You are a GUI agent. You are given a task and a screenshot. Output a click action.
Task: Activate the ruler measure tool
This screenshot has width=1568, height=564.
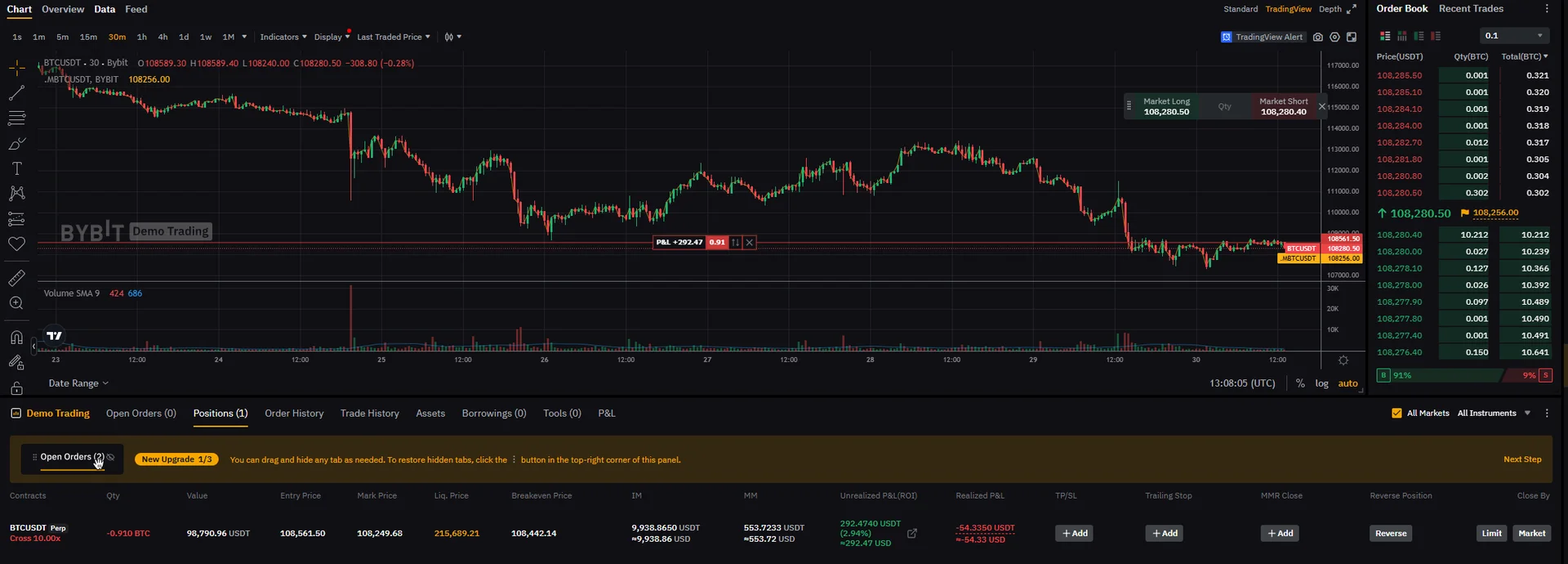[16, 278]
